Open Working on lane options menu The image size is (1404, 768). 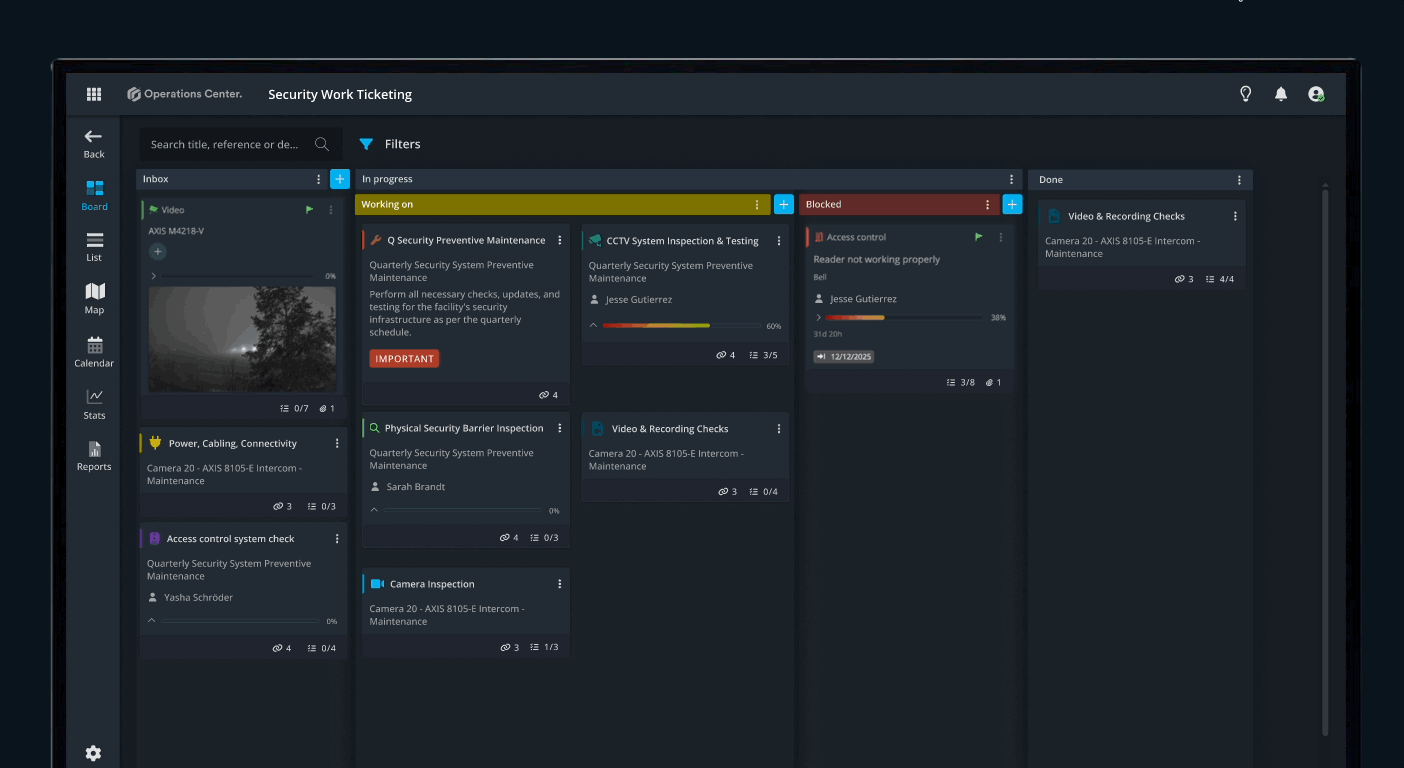tap(757, 204)
